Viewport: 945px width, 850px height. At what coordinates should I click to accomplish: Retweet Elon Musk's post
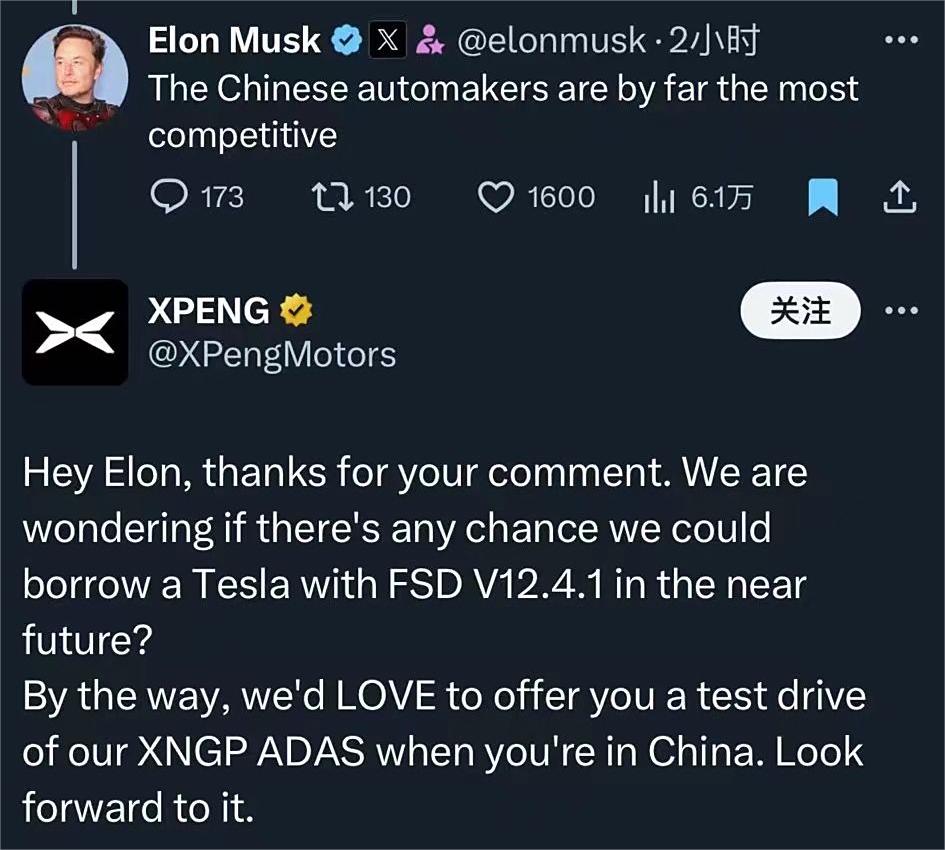[326, 197]
